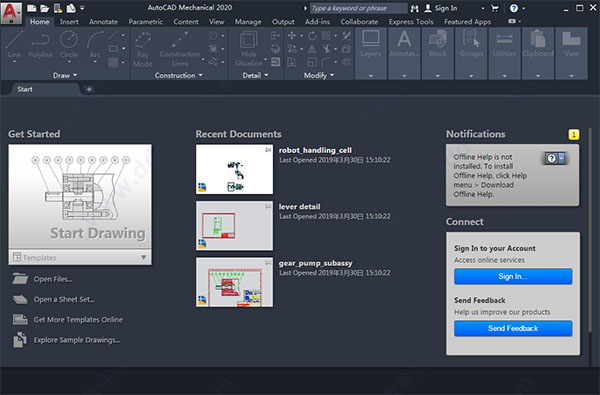The width and height of the screenshot is (600, 395).
Task: Click the Start Drawing tile
Action: (x=80, y=197)
